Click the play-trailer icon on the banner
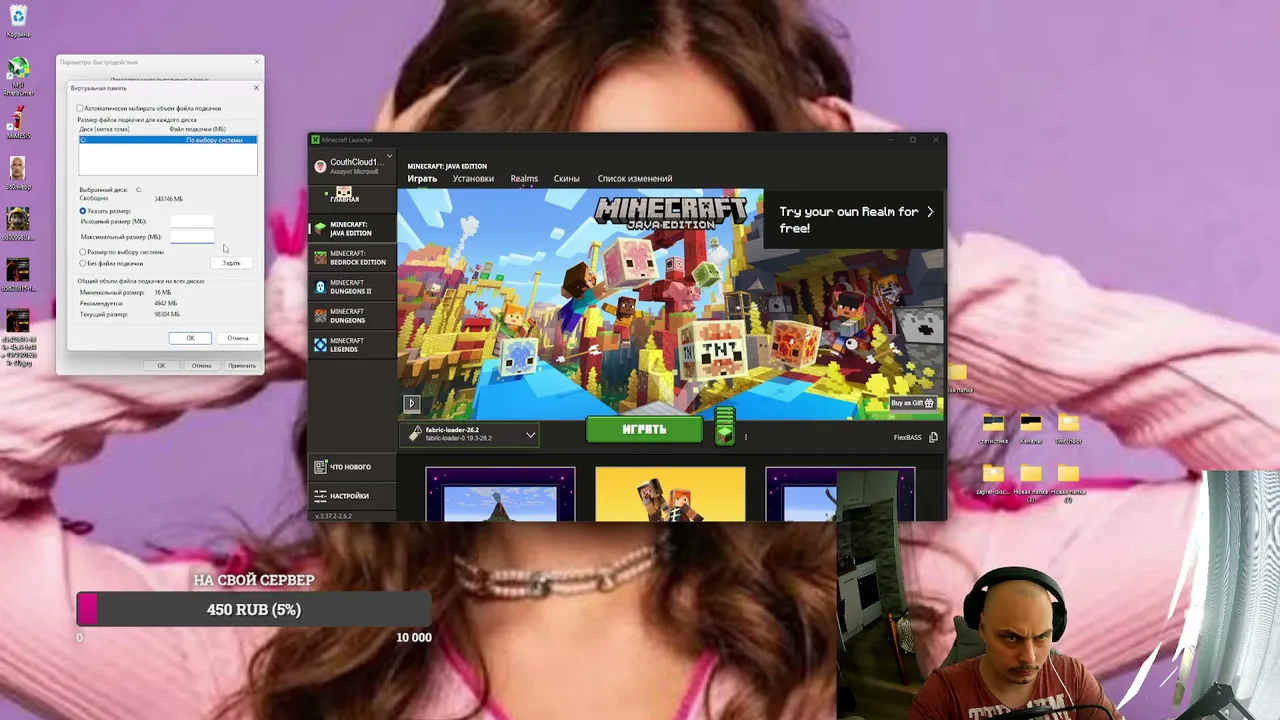1280x720 pixels. 411,403
